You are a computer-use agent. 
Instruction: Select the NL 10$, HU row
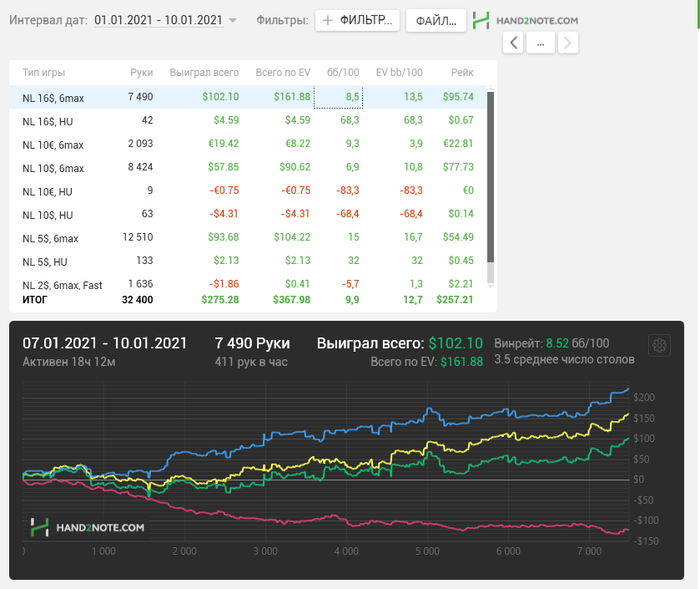click(x=247, y=214)
